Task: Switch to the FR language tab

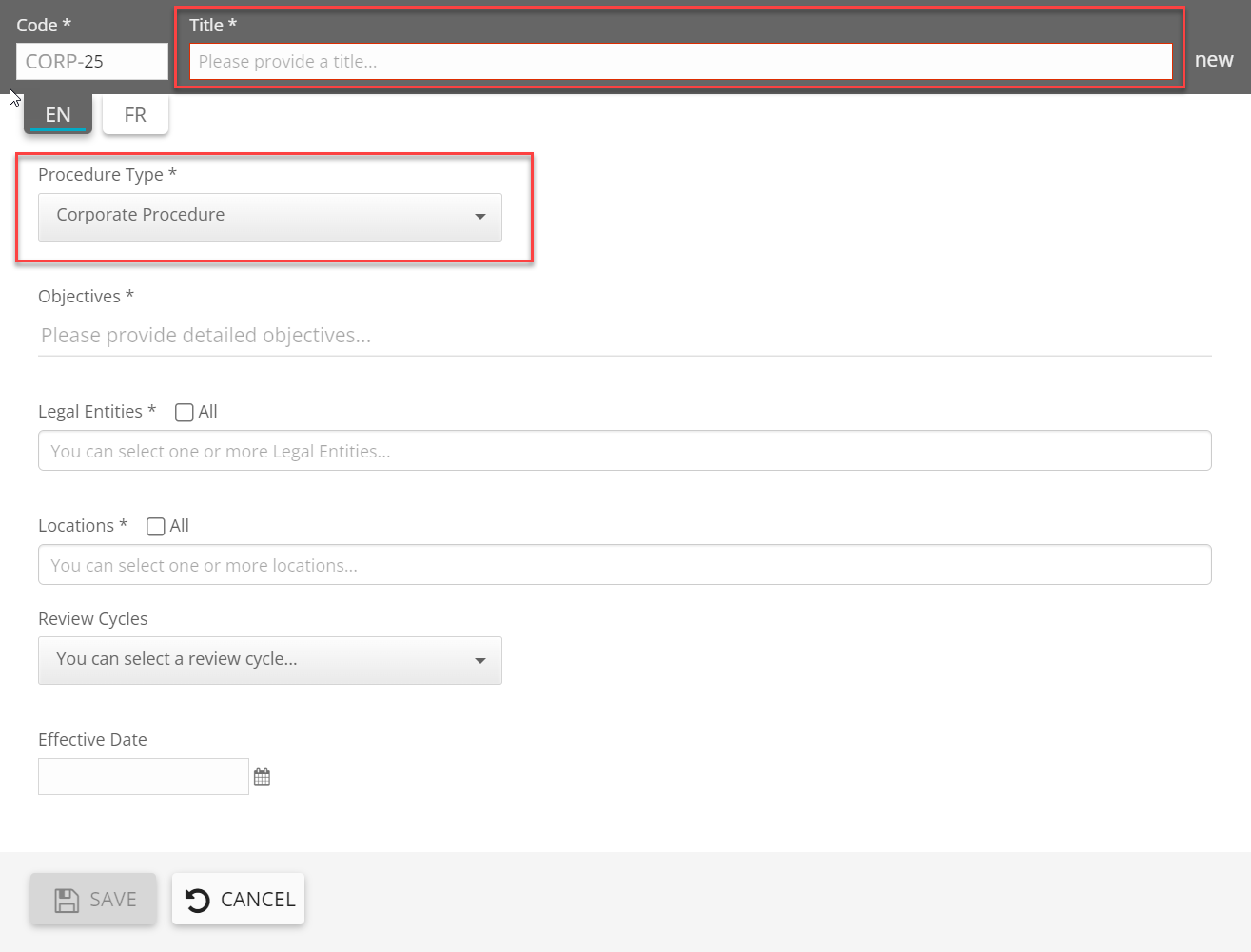Action: [135, 115]
